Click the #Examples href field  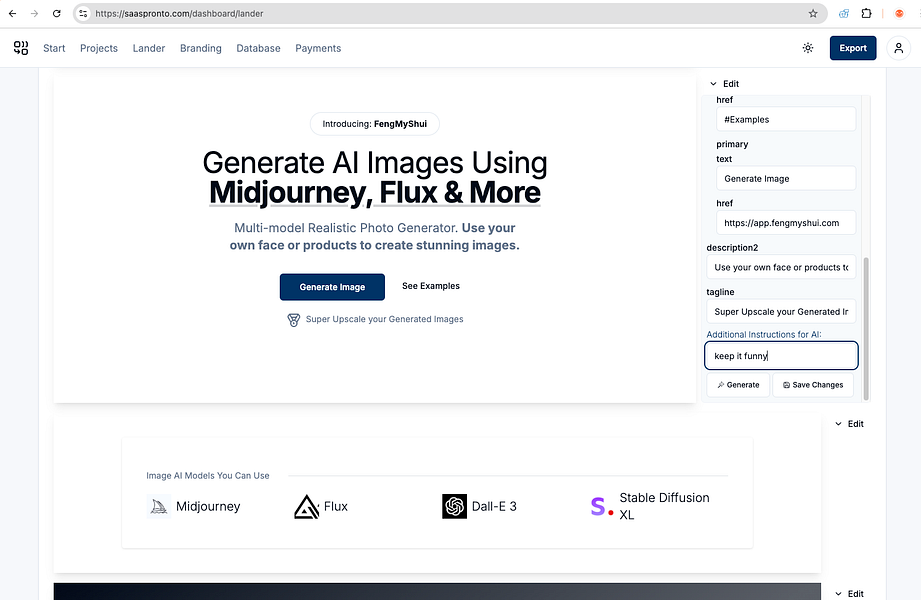pos(786,119)
